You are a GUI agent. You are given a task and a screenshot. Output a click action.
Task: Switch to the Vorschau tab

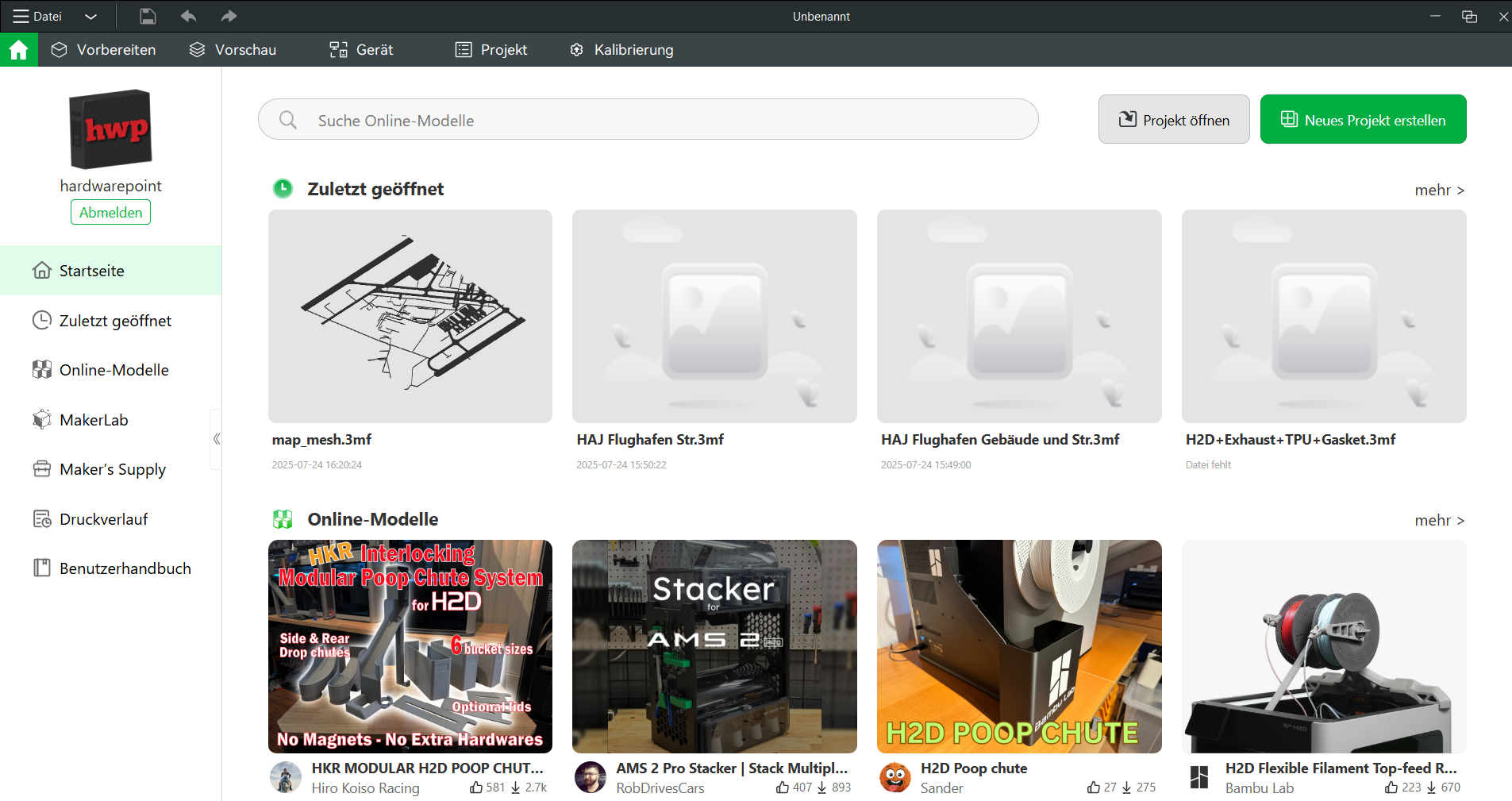[233, 50]
